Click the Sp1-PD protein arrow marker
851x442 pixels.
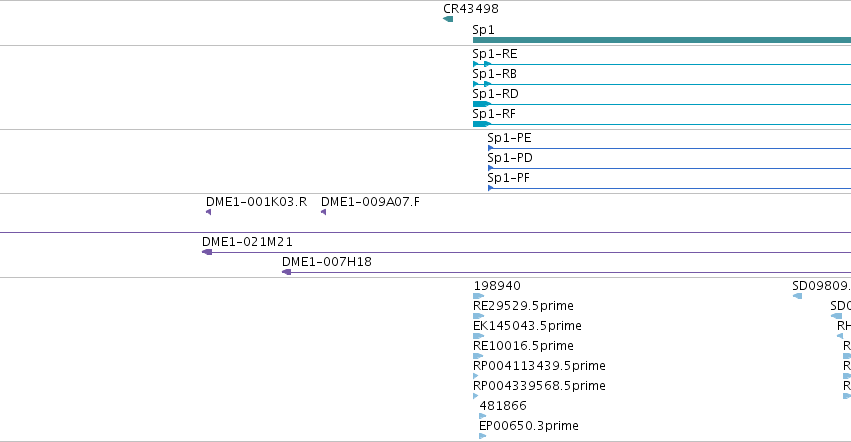pos(491,168)
